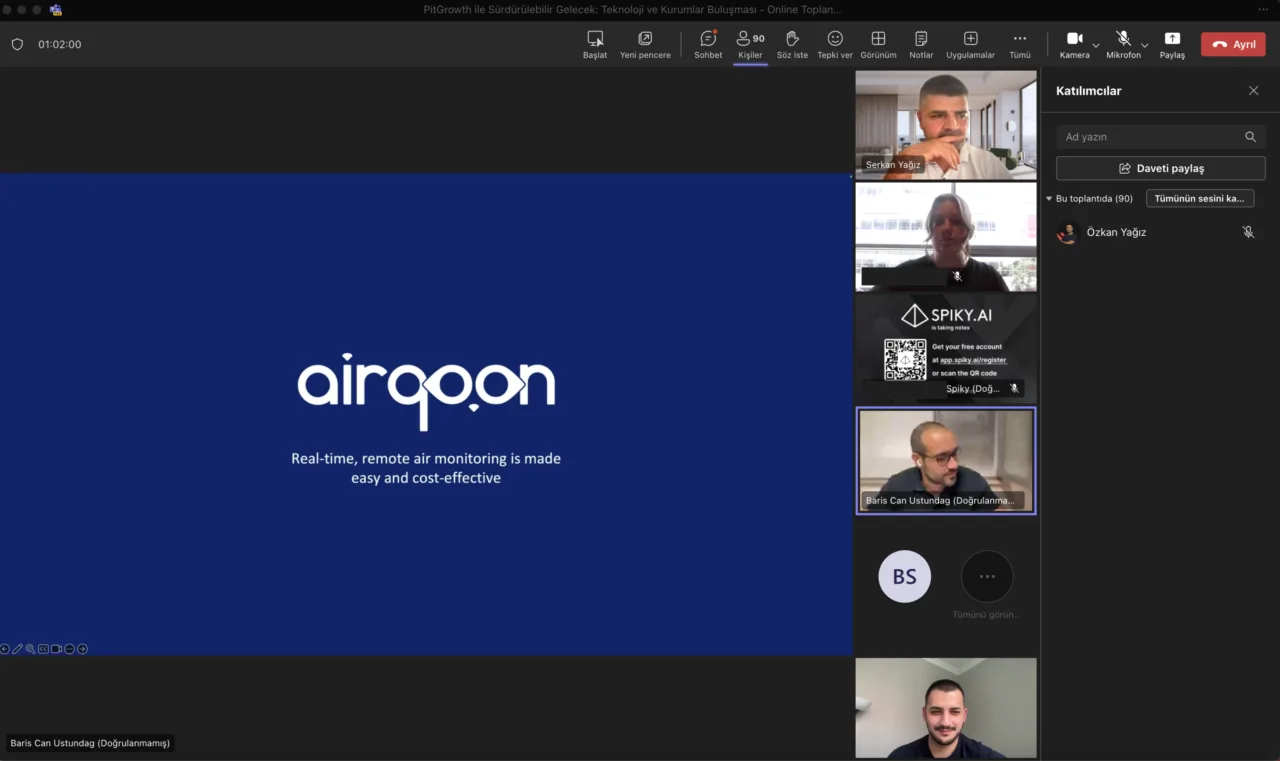Image resolution: width=1280 pixels, height=761 pixels.
Task: Click the search magnifier in participants panel
Action: [1250, 137]
